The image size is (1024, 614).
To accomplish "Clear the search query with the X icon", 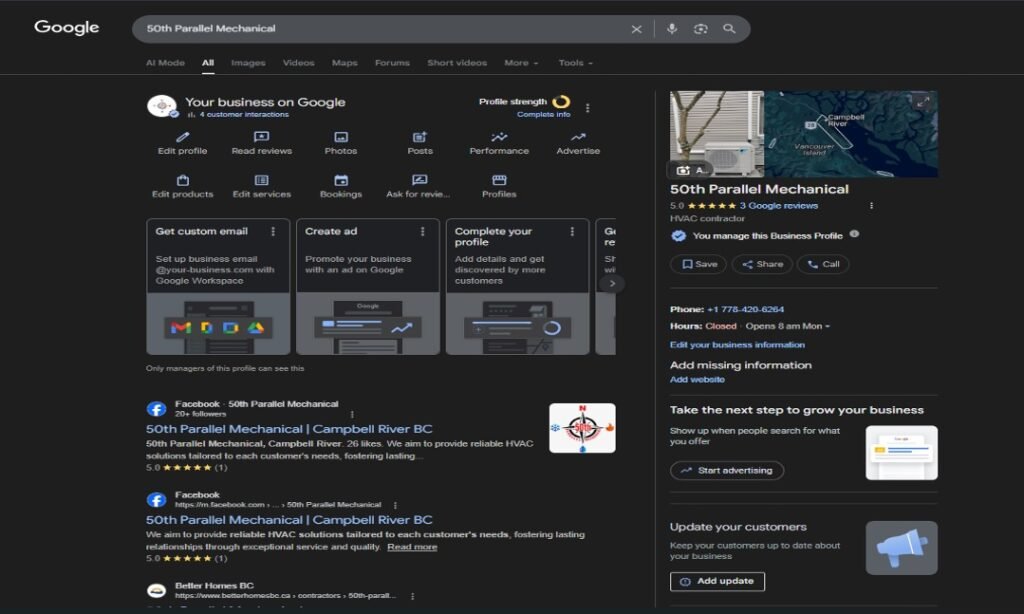I will (637, 29).
